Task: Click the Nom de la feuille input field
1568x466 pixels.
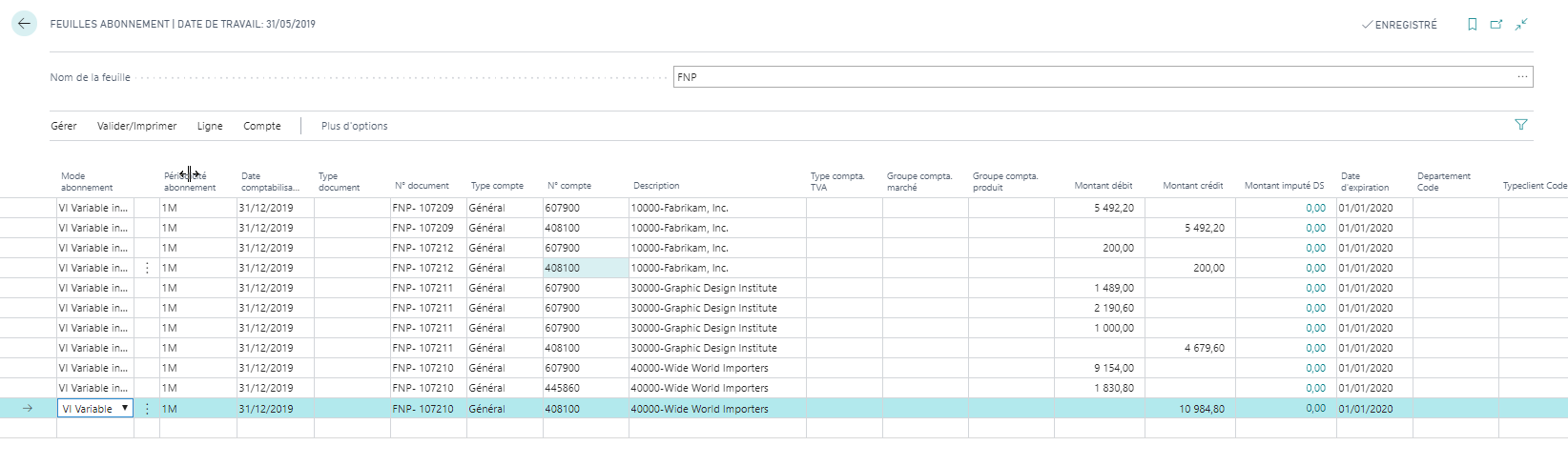Action: click(1087, 77)
